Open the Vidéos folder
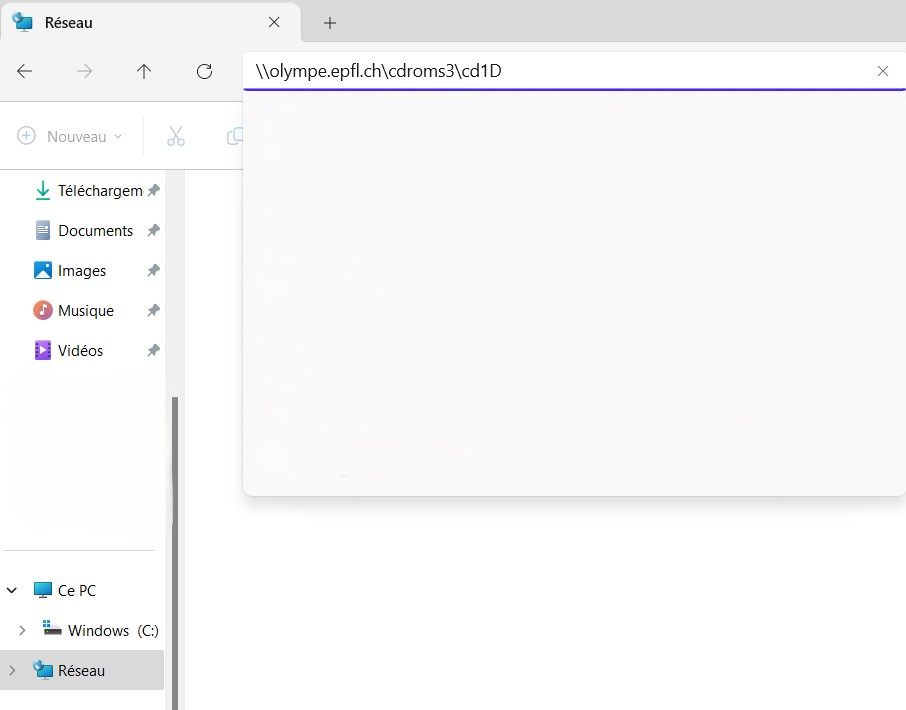 click(80, 350)
